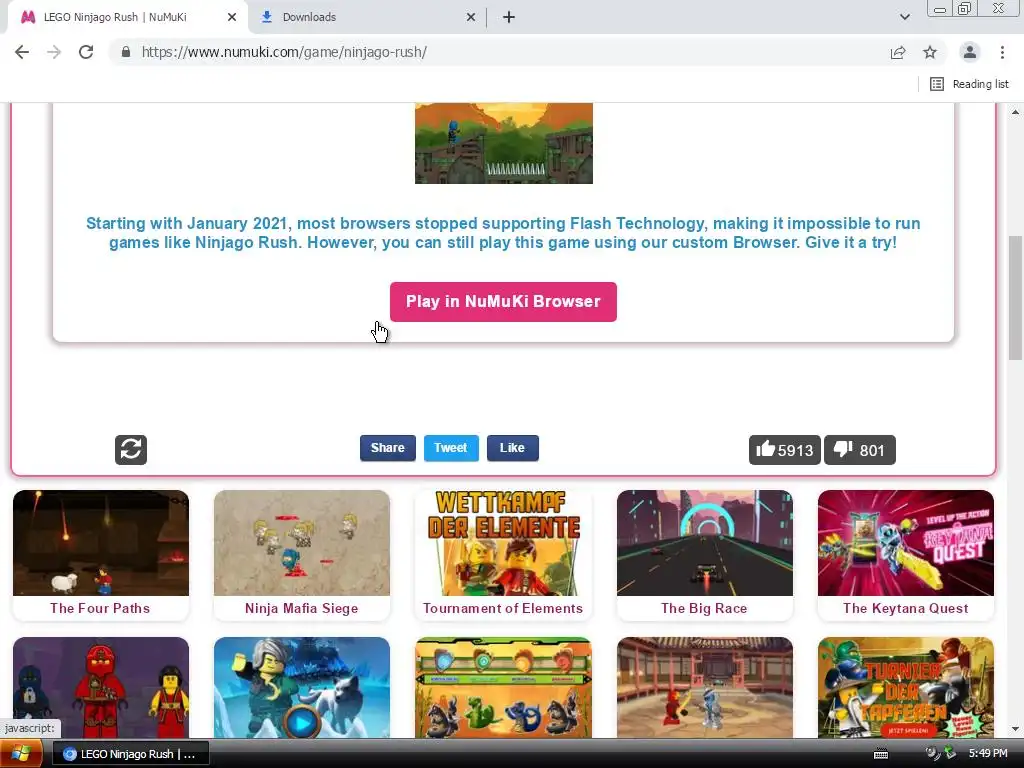This screenshot has height=768, width=1024.
Task: Click the browser forward arrow
Action: [54, 52]
